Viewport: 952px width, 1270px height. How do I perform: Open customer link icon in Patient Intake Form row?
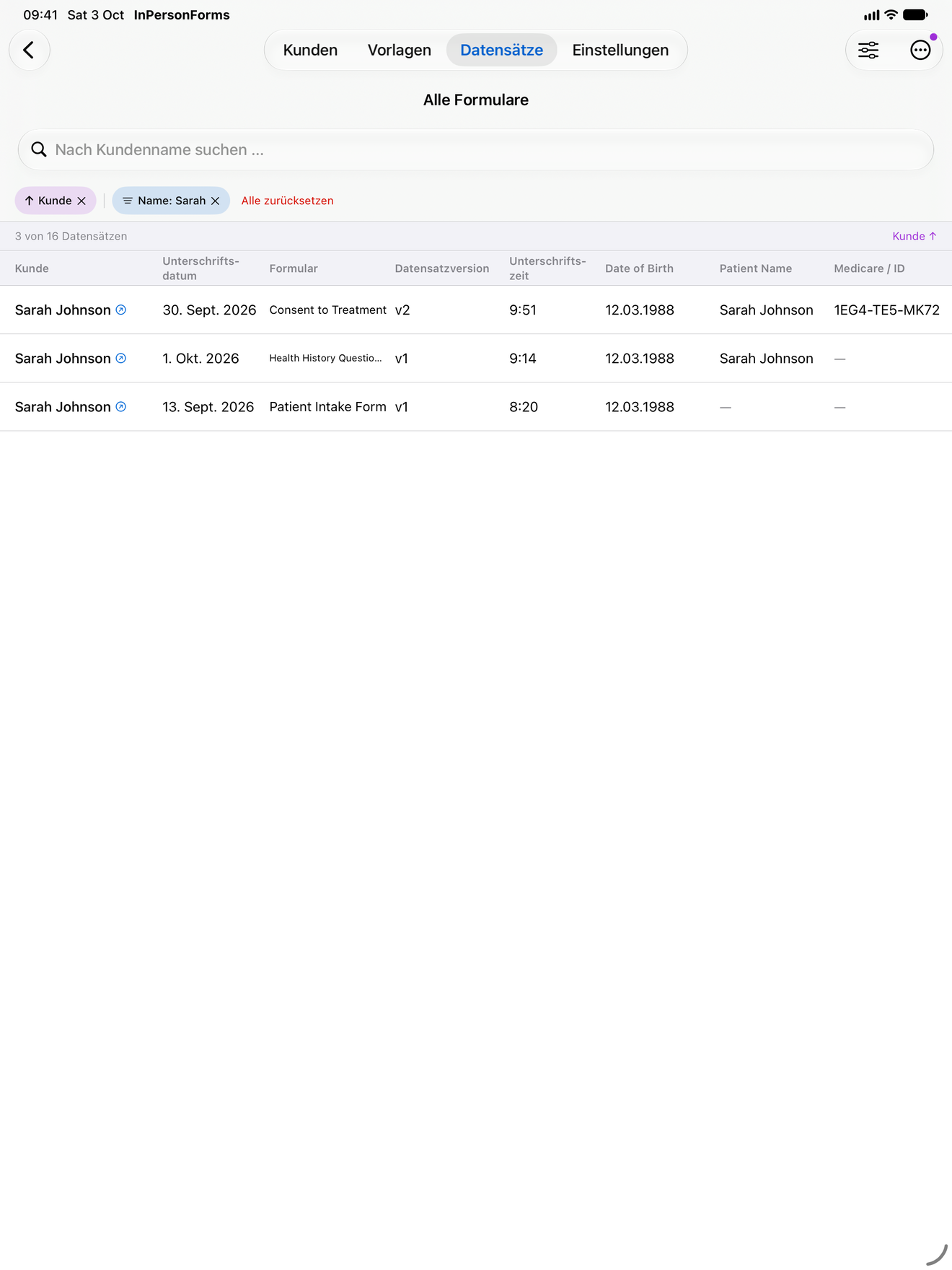point(121,406)
